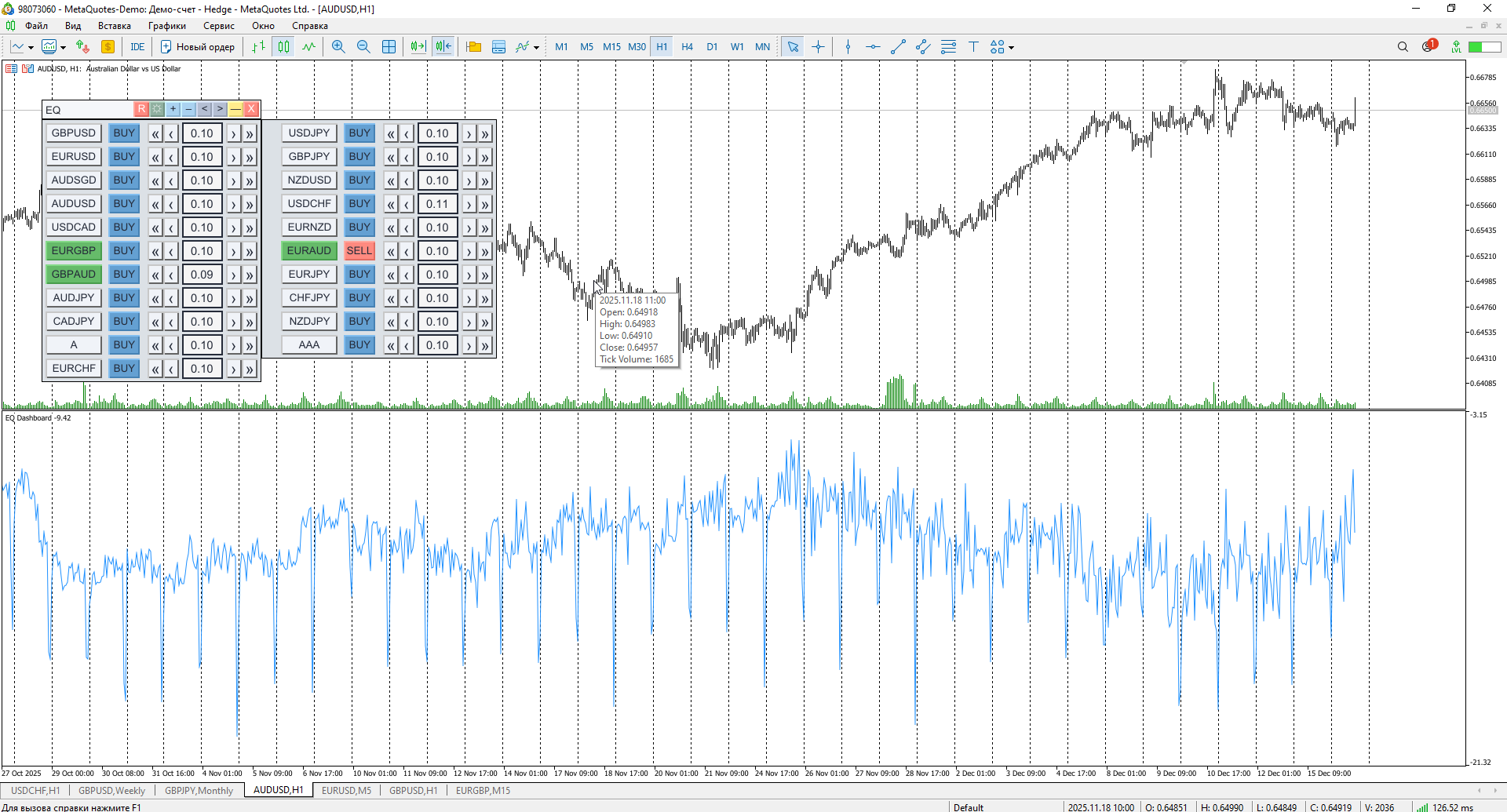Click the GBPAUD lot size field 0.09
This screenshot has width=1507, height=812.
click(x=202, y=275)
